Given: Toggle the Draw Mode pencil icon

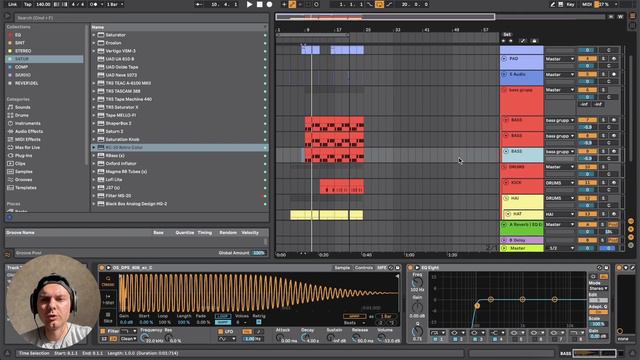Looking at the screenshot, I should [x=553, y=4].
